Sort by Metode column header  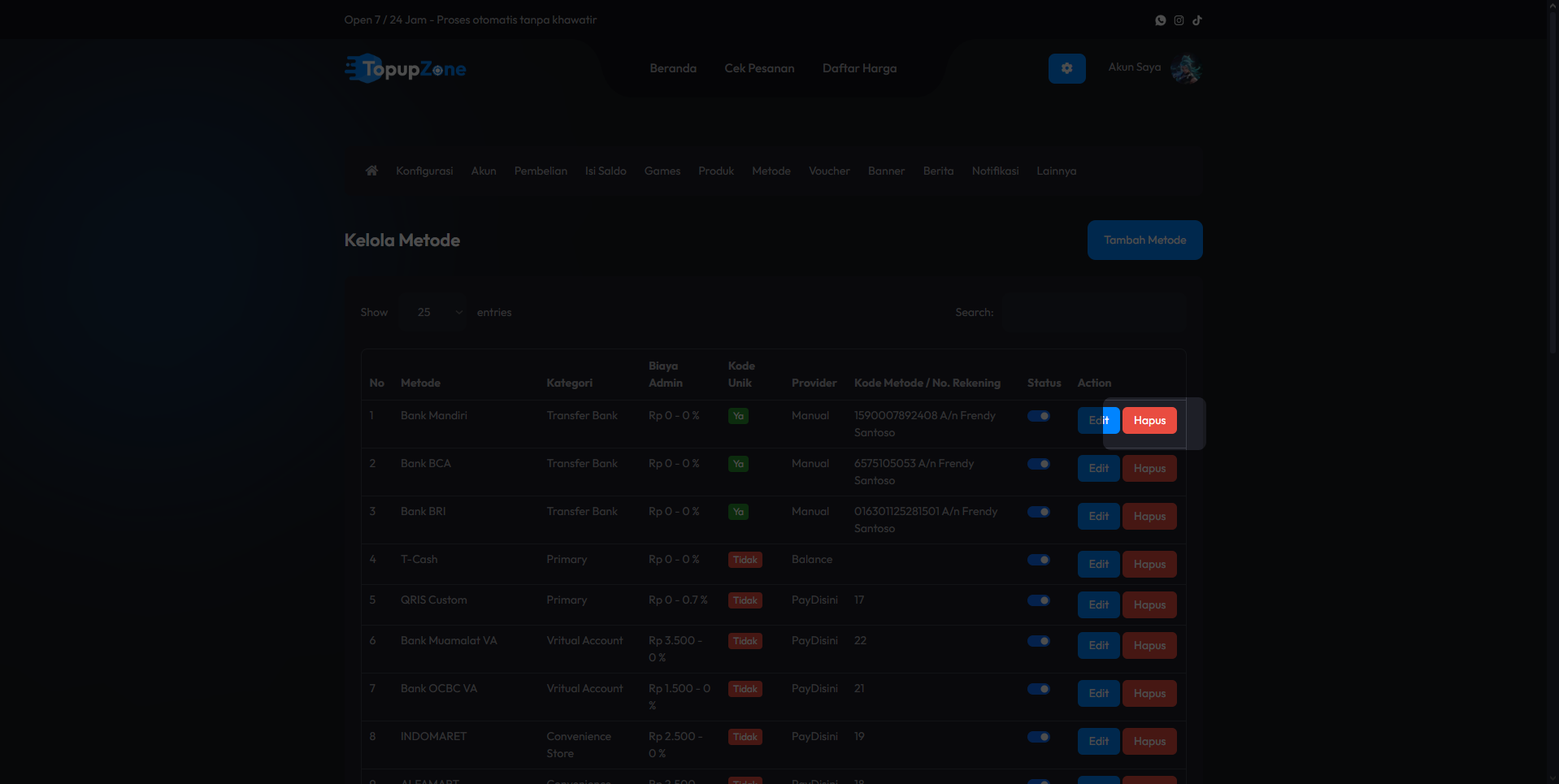420,383
